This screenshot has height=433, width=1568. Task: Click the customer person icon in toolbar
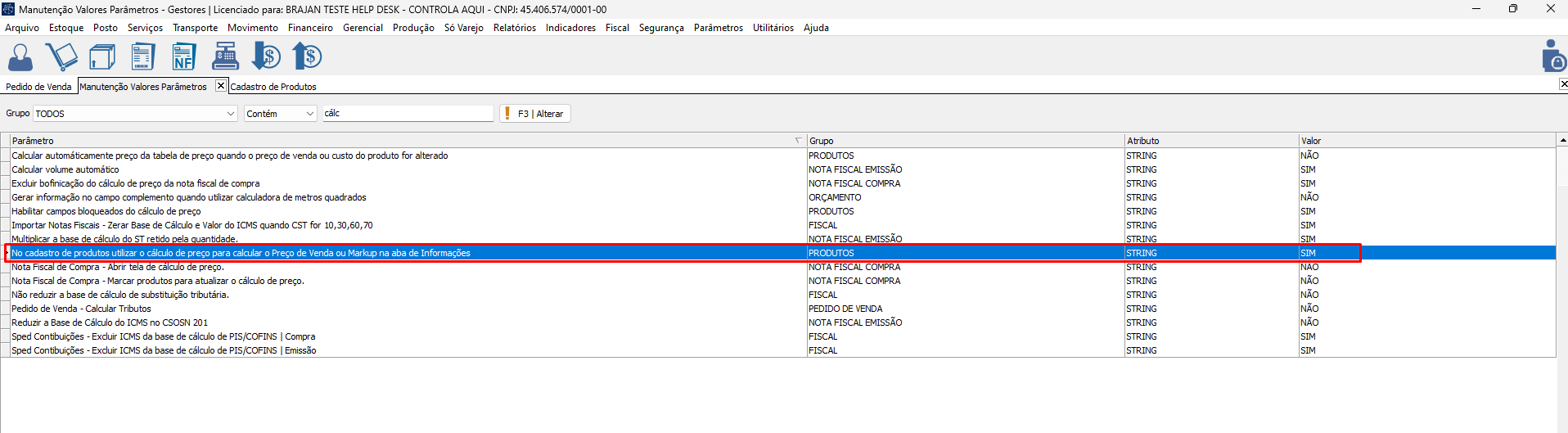(x=20, y=57)
